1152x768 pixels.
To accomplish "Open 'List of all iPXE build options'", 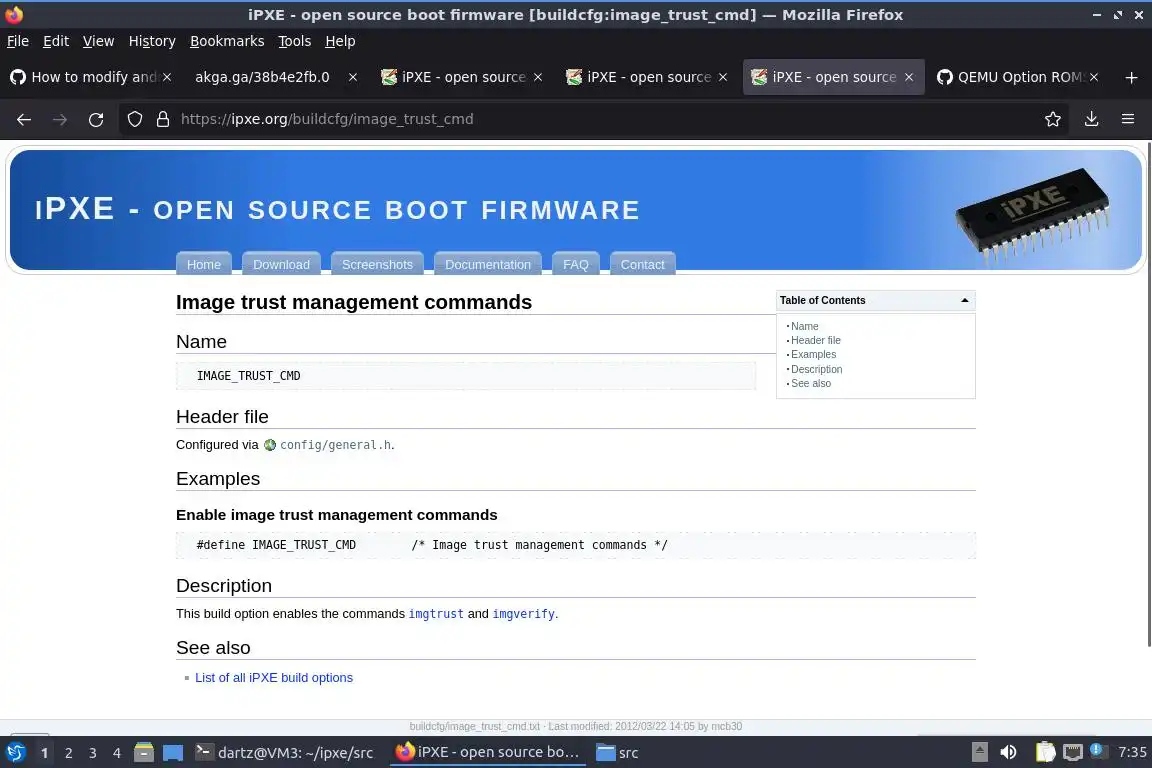I will pyautogui.click(x=274, y=678).
